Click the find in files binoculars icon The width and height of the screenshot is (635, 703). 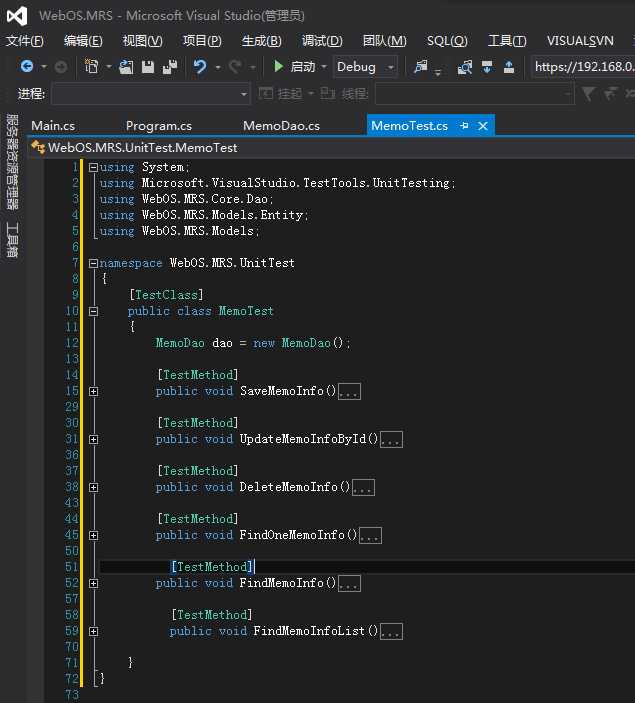(x=465, y=67)
